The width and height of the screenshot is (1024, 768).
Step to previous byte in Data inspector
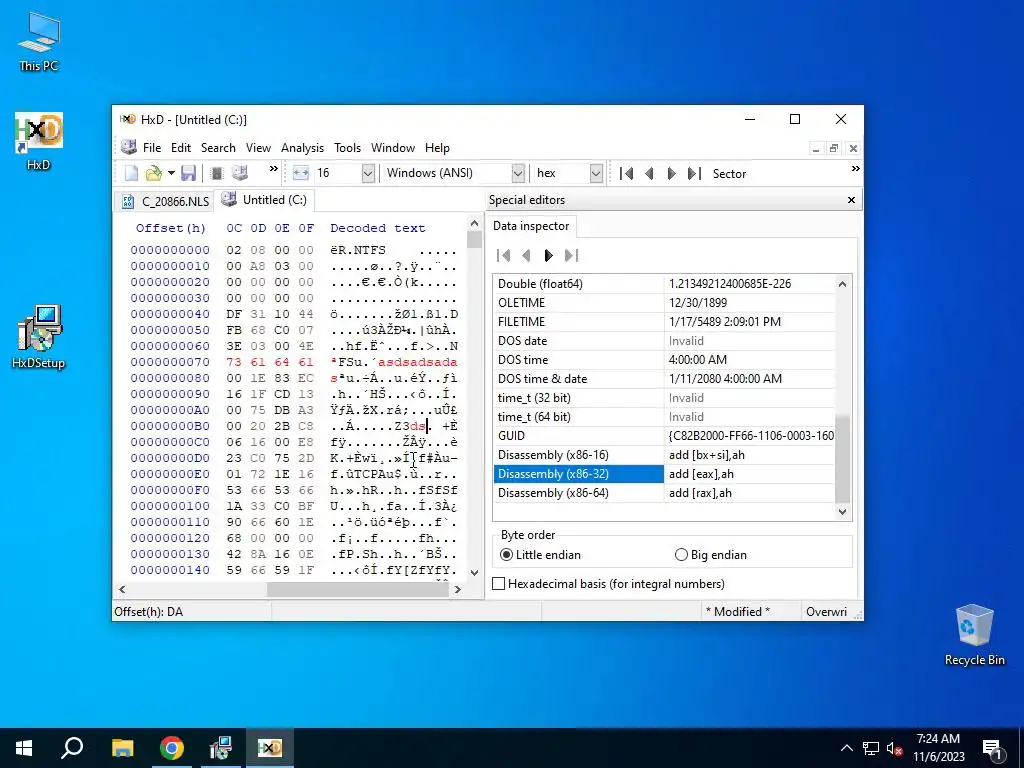[526, 255]
